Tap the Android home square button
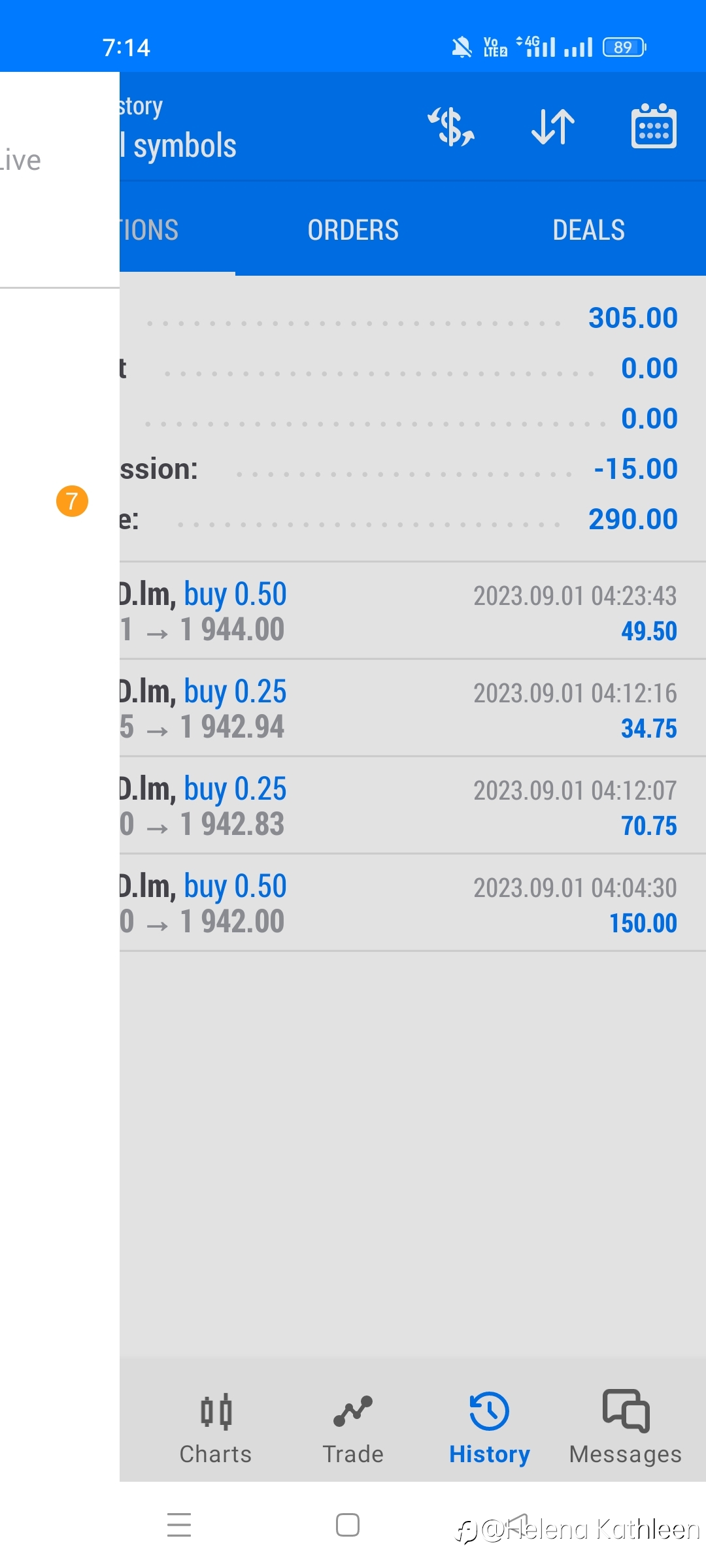Viewport: 706px width, 1568px height. 348,1525
